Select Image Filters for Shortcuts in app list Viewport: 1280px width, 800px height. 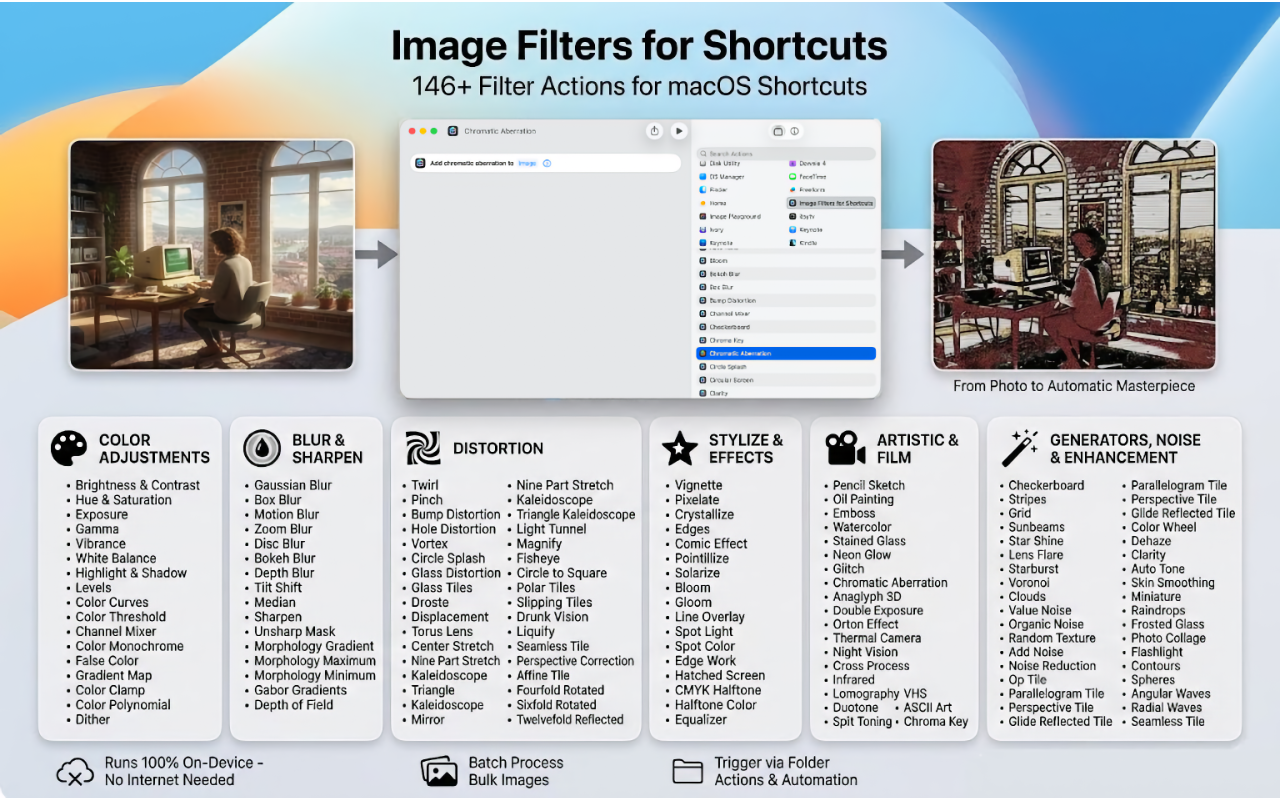click(832, 203)
